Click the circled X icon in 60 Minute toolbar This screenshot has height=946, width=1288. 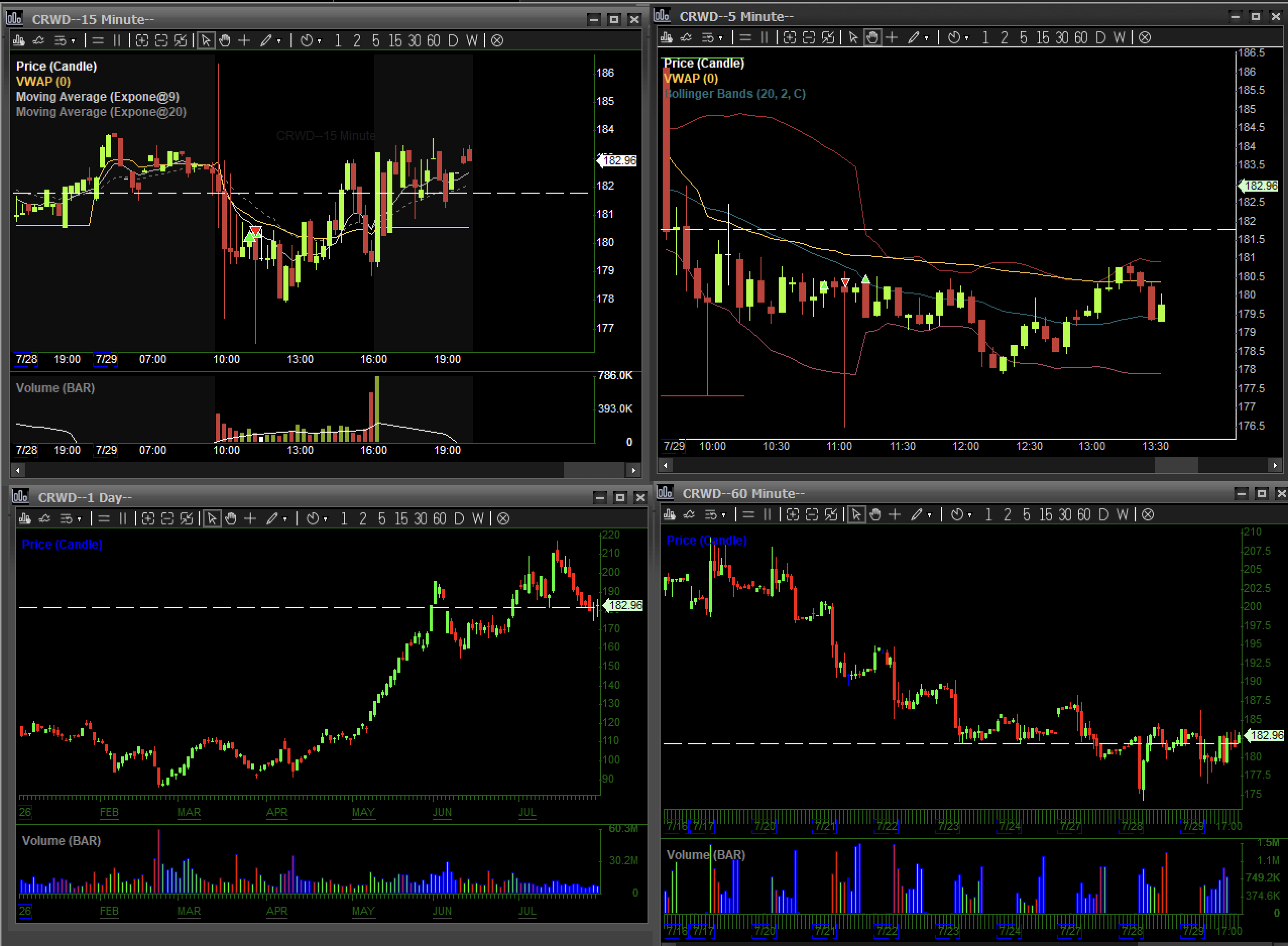pyautogui.click(x=1148, y=515)
